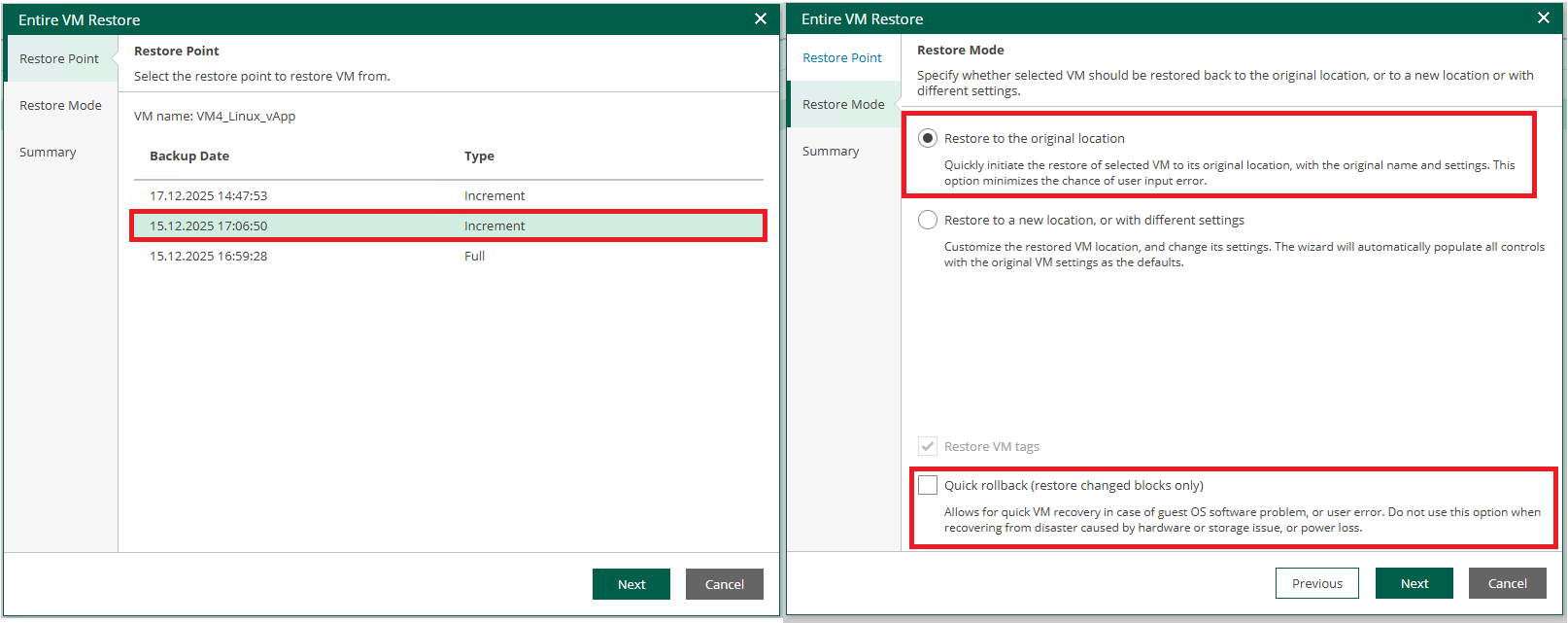Close the left Entire VM Restore dialog
The height and width of the screenshot is (623, 1568).
tap(761, 19)
